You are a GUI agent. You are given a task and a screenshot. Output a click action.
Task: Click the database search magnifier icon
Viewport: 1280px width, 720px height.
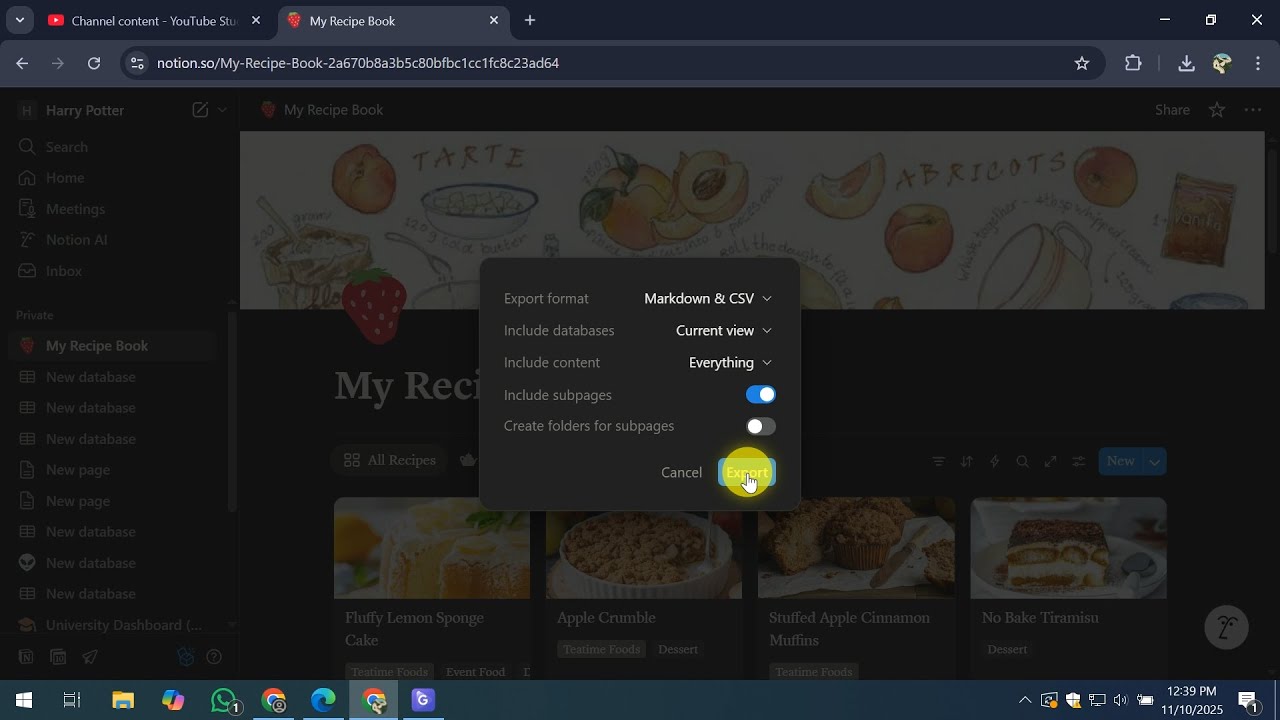click(x=1022, y=461)
